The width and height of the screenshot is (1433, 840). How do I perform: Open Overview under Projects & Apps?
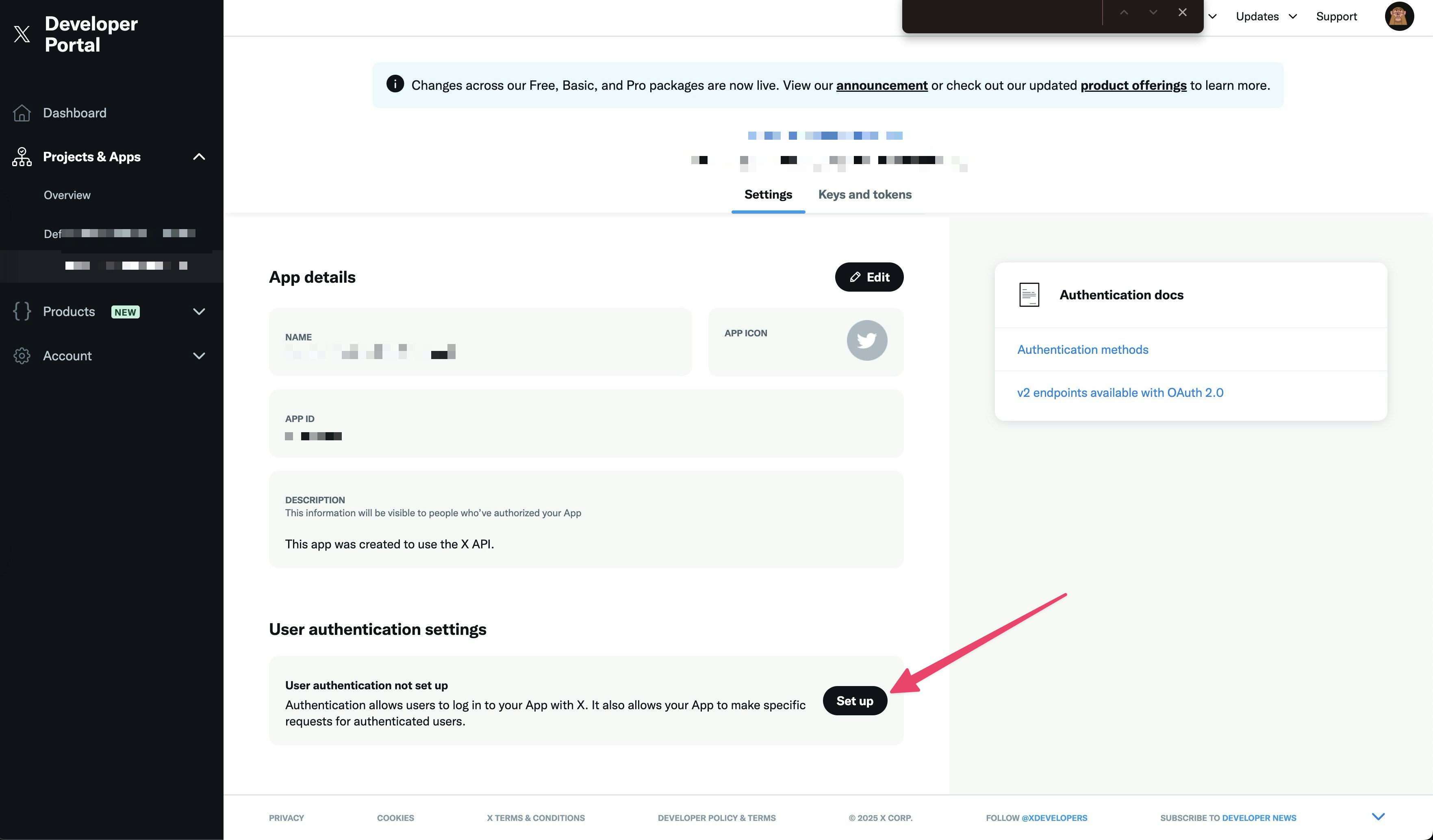(x=67, y=195)
